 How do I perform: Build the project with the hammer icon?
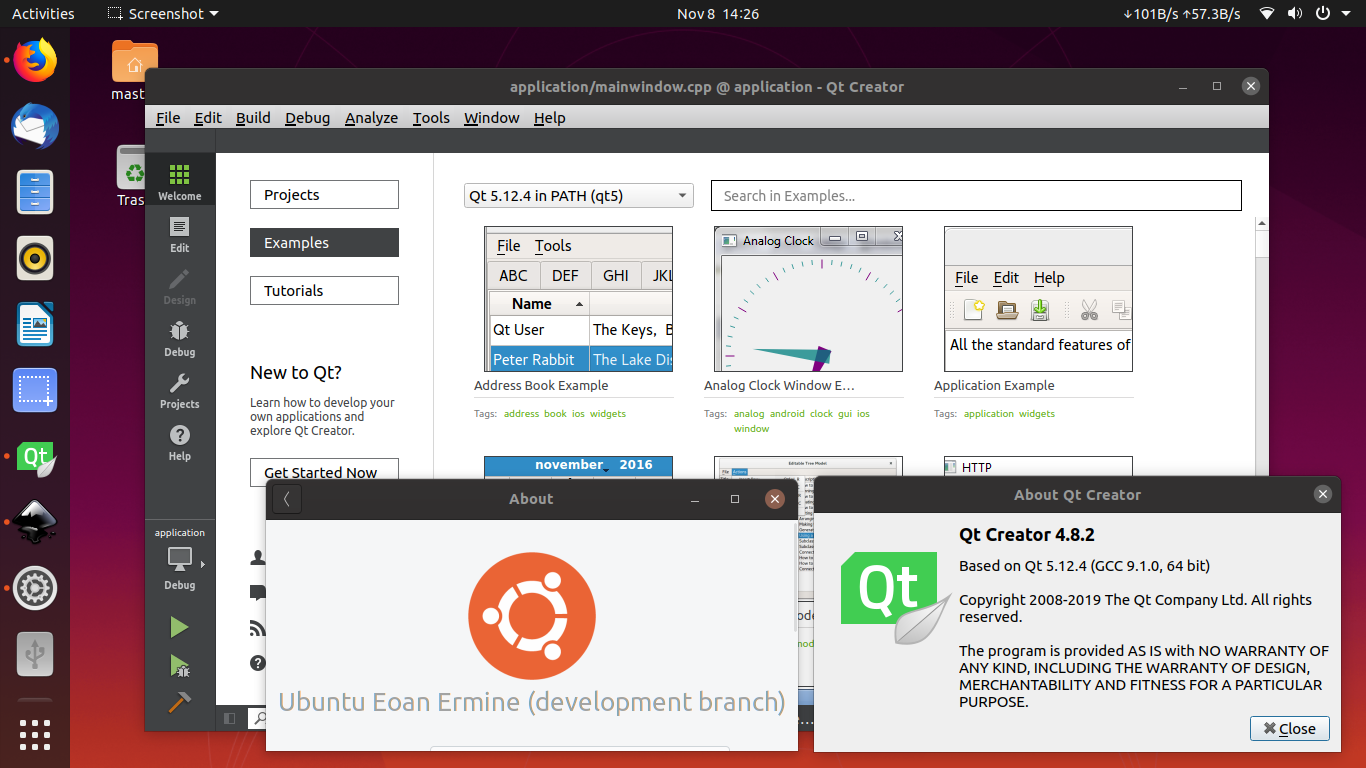tap(180, 702)
